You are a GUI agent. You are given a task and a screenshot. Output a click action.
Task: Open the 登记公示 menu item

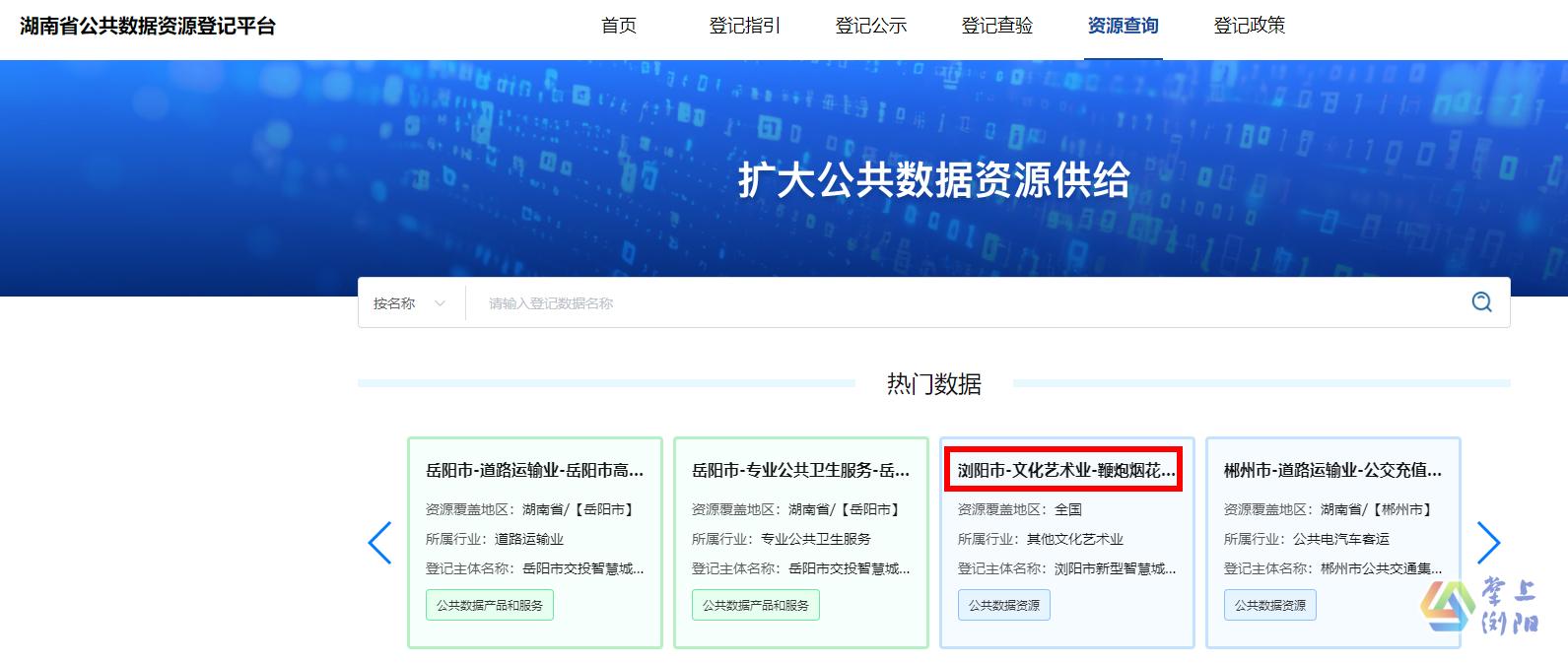(x=870, y=26)
